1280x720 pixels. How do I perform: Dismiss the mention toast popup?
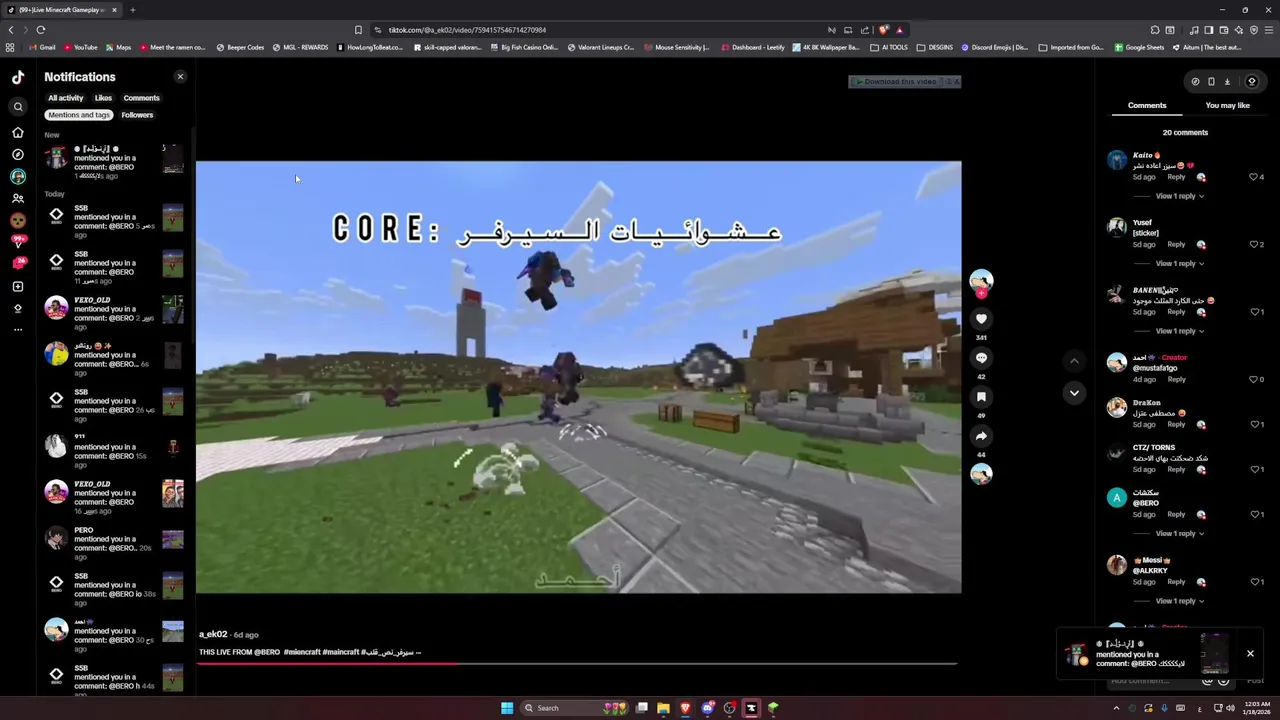(x=1250, y=654)
